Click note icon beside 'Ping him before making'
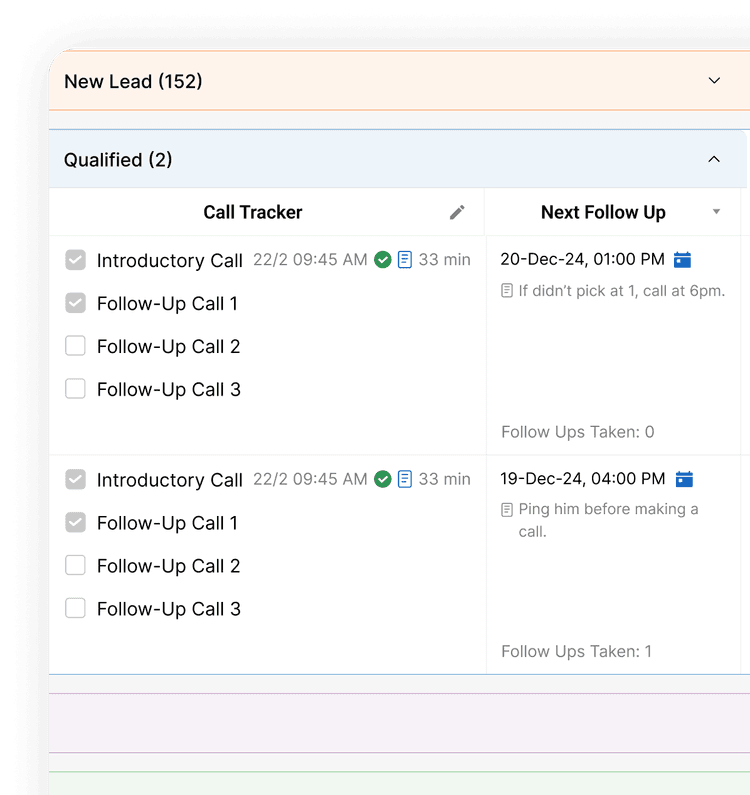The image size is (750, 795). click(507, 510)
